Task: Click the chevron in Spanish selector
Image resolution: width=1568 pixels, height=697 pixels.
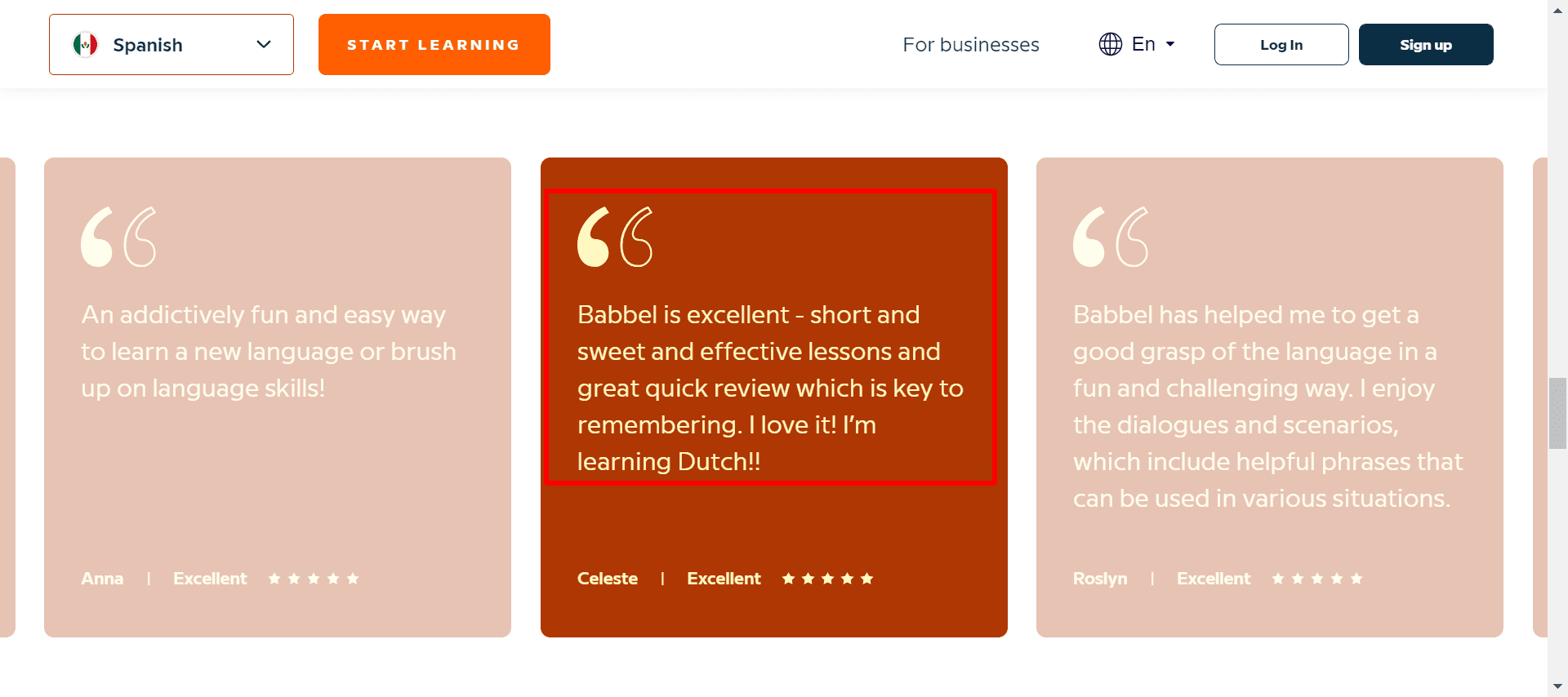Action: (x=263, y=45)
